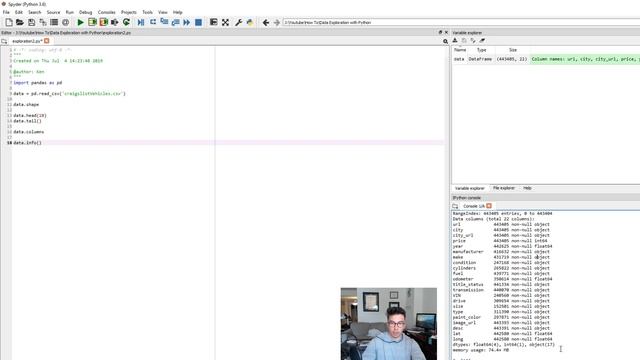Re-run last script icon

click(127, 22)
